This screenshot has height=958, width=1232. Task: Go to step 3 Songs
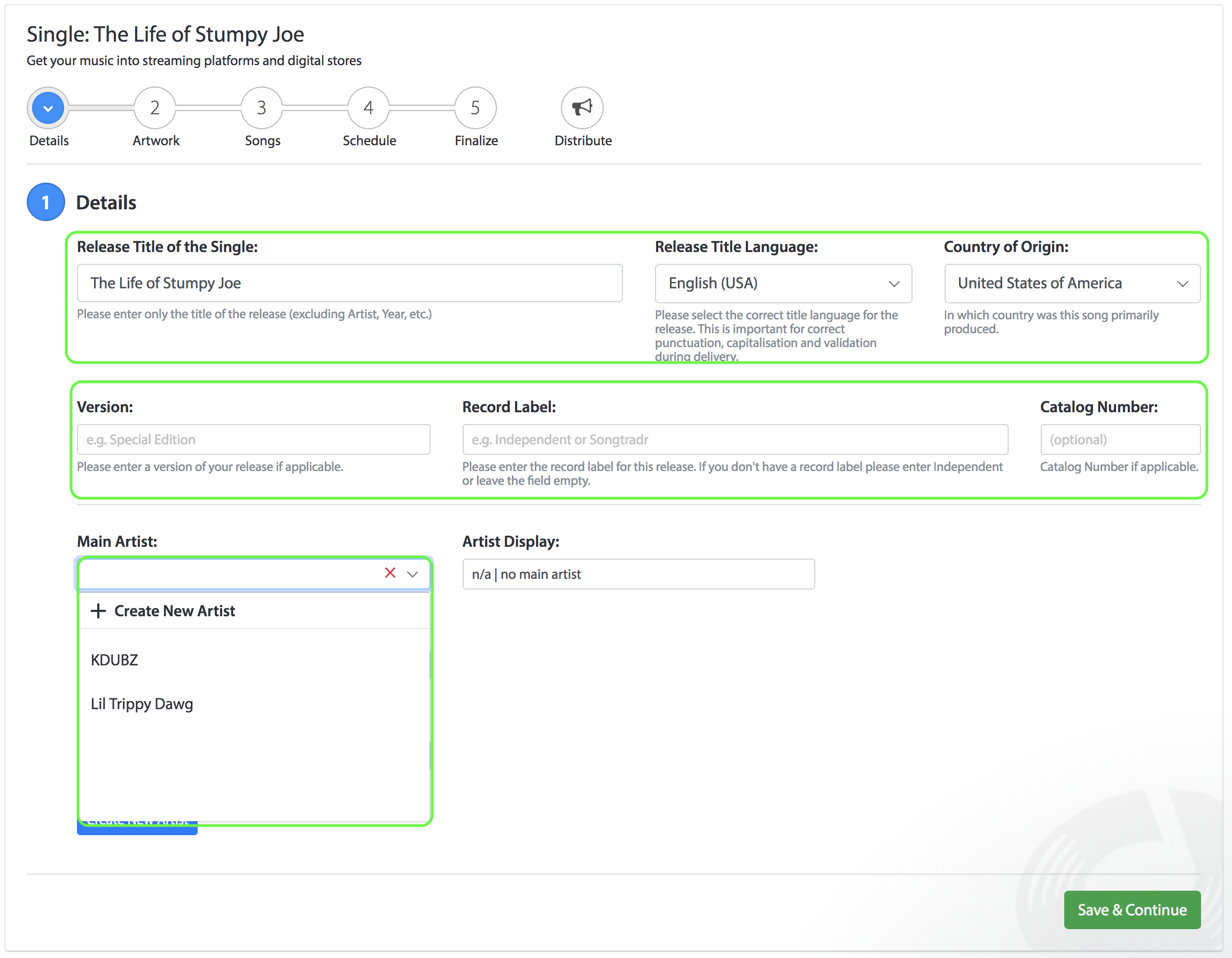[x=262, y=108]
